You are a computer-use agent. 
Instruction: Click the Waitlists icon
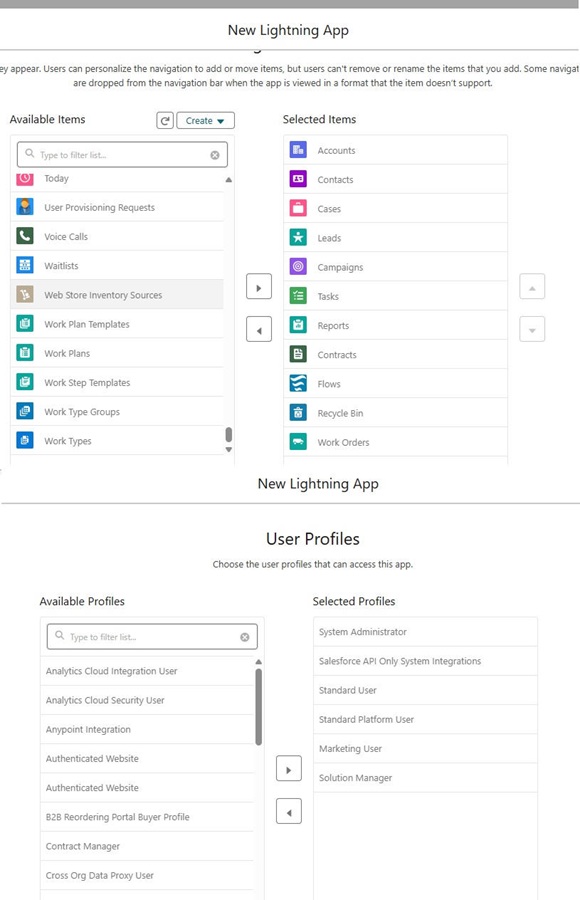pos(25,265)
